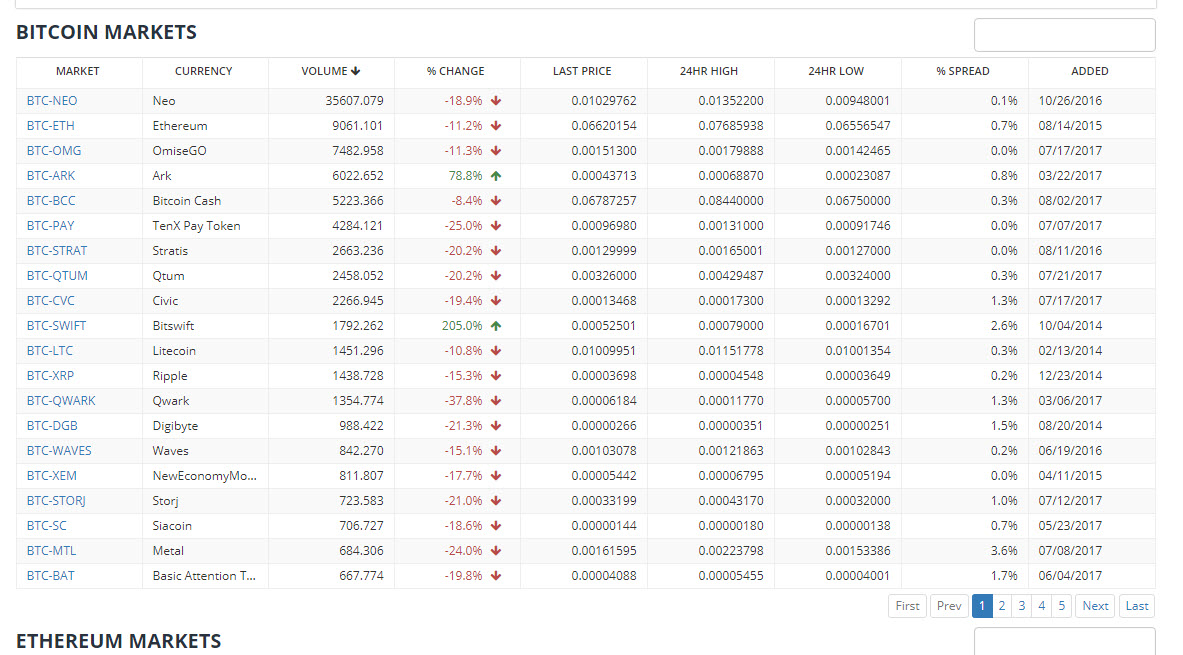Click the red down arrow in BTC-PAY row
The image size is (1183, 655).
(x=496, y=226)
